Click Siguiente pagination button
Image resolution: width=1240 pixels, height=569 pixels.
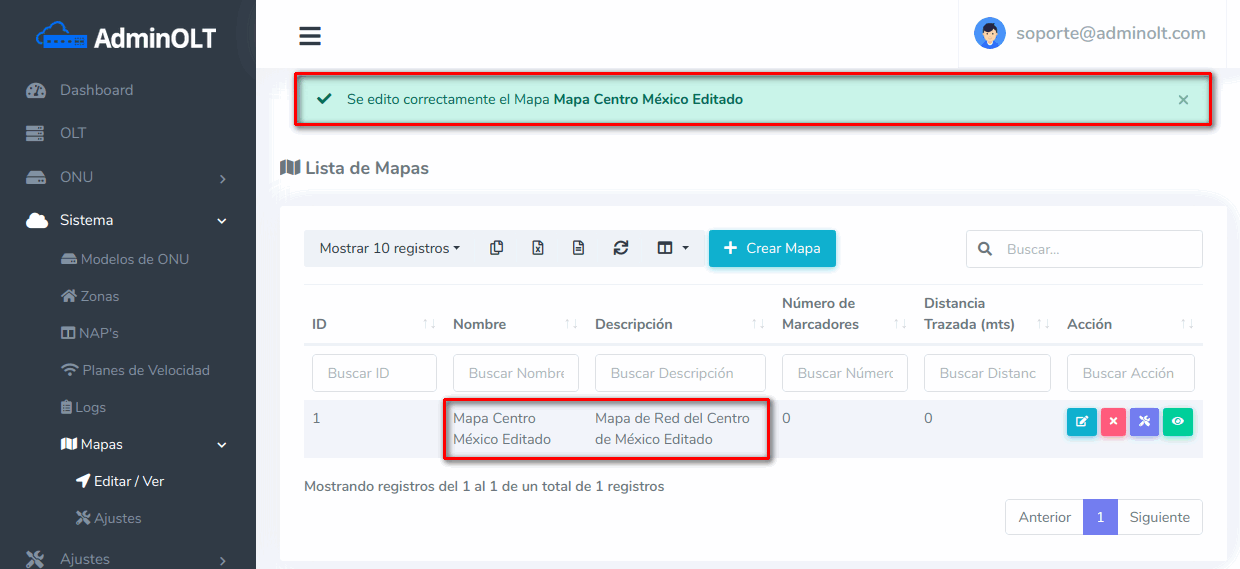click(x=1159, y=517)
